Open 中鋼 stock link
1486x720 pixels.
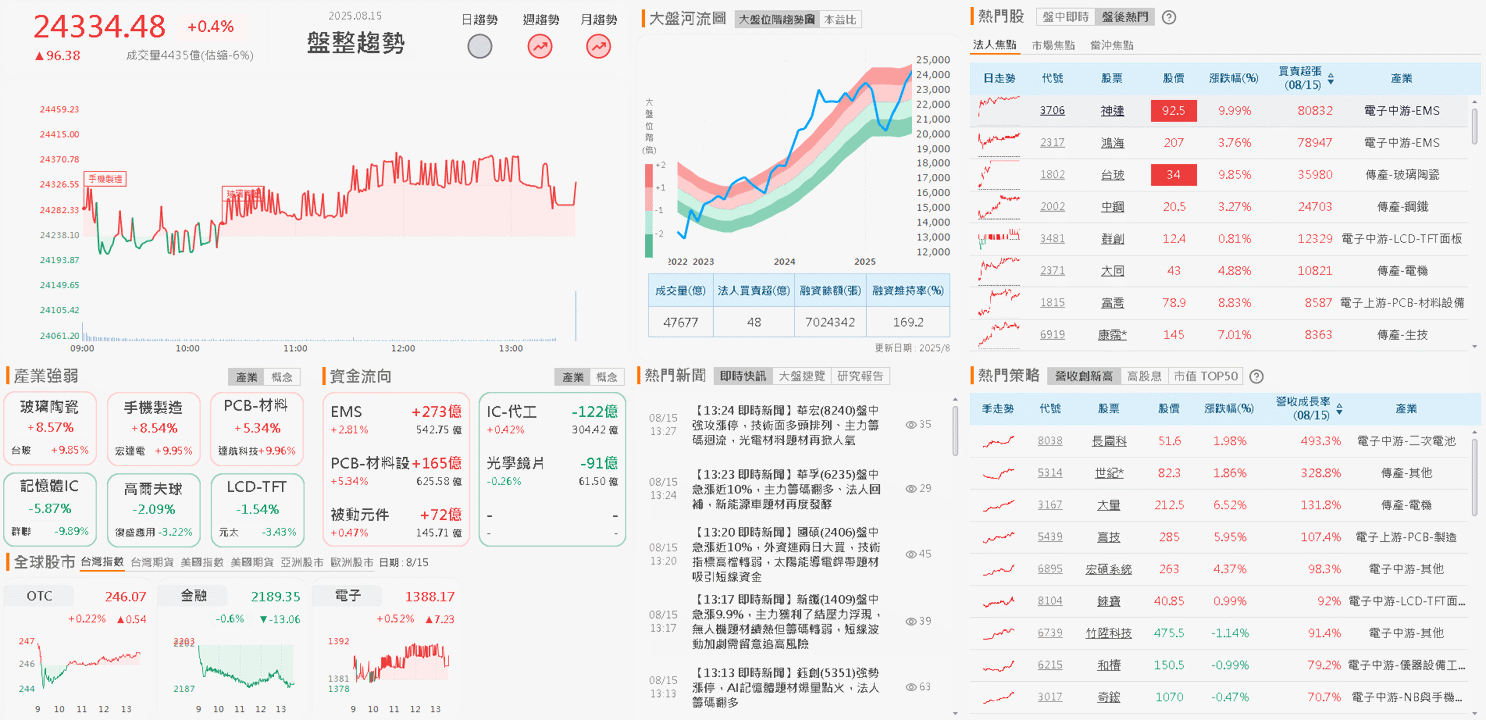[1112, 206]
